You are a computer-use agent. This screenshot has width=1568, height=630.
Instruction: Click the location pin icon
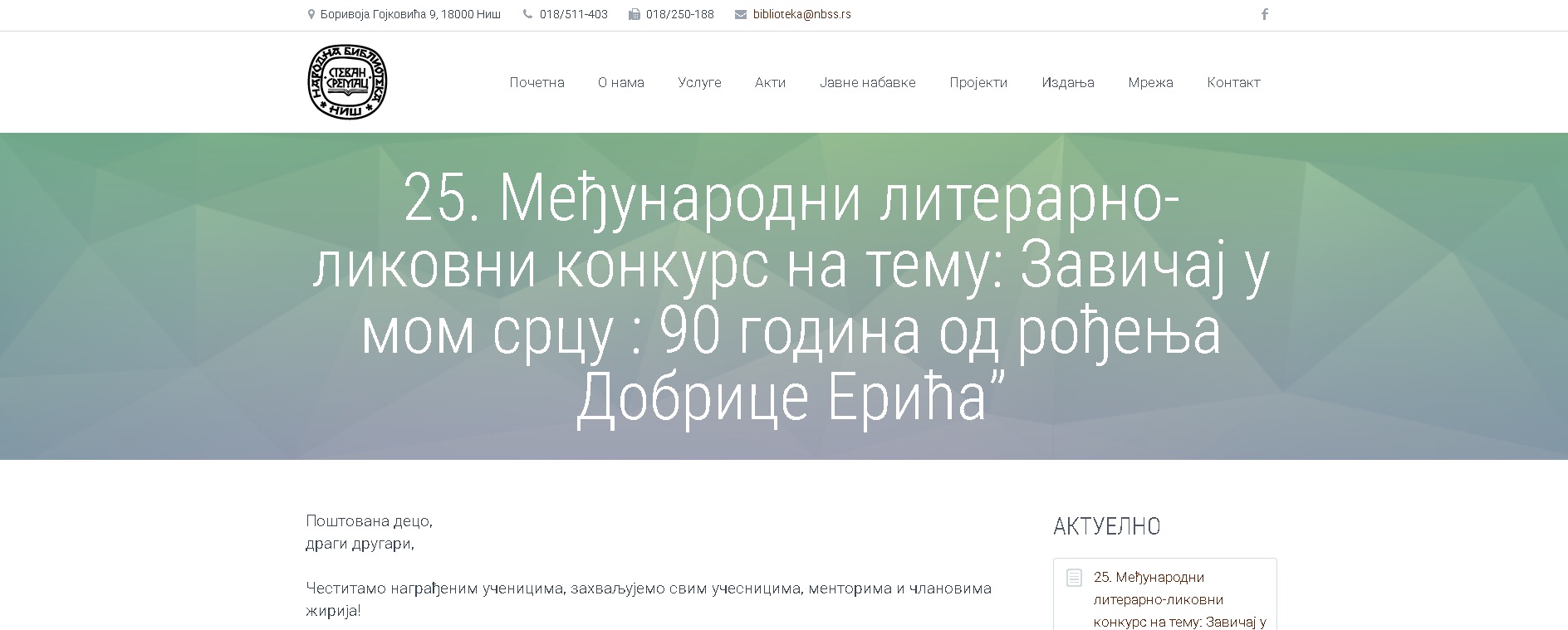click(x=311, y=14)
